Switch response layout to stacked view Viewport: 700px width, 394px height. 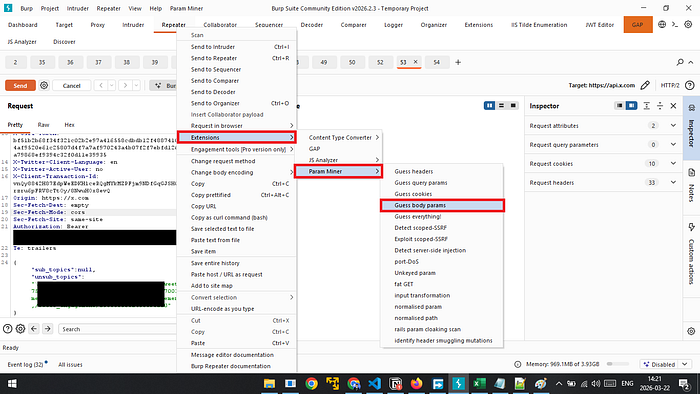[x=501, y=105]
